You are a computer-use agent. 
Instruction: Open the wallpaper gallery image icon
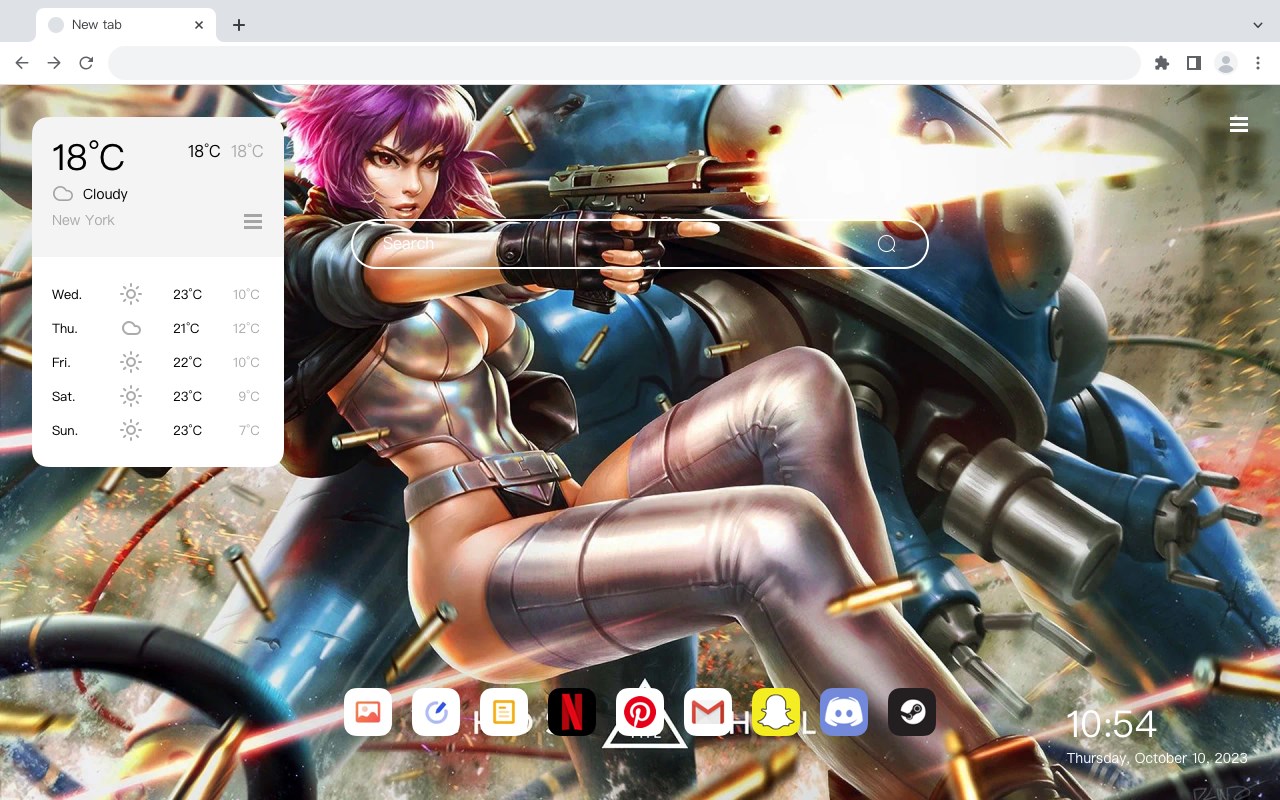(x=368, y=712)
